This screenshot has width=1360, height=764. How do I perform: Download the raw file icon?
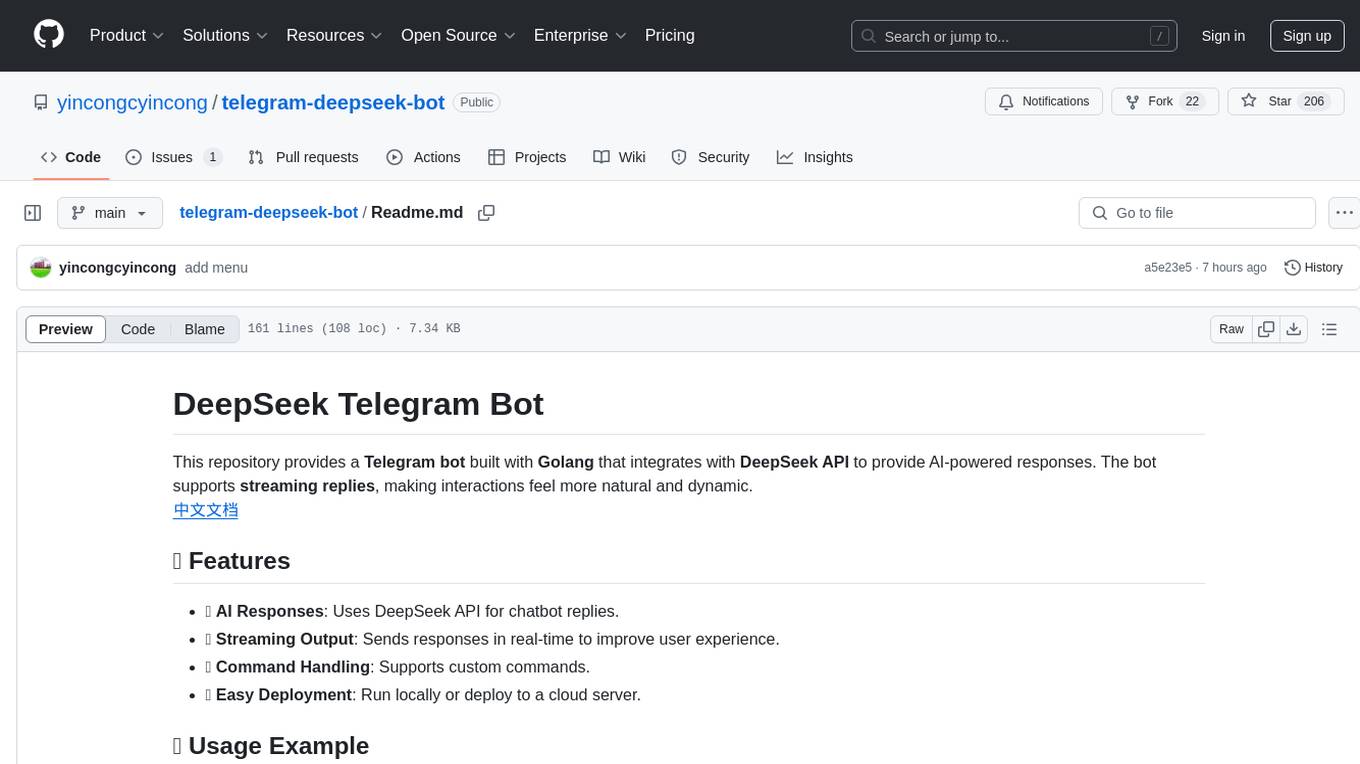[1293, 329]
